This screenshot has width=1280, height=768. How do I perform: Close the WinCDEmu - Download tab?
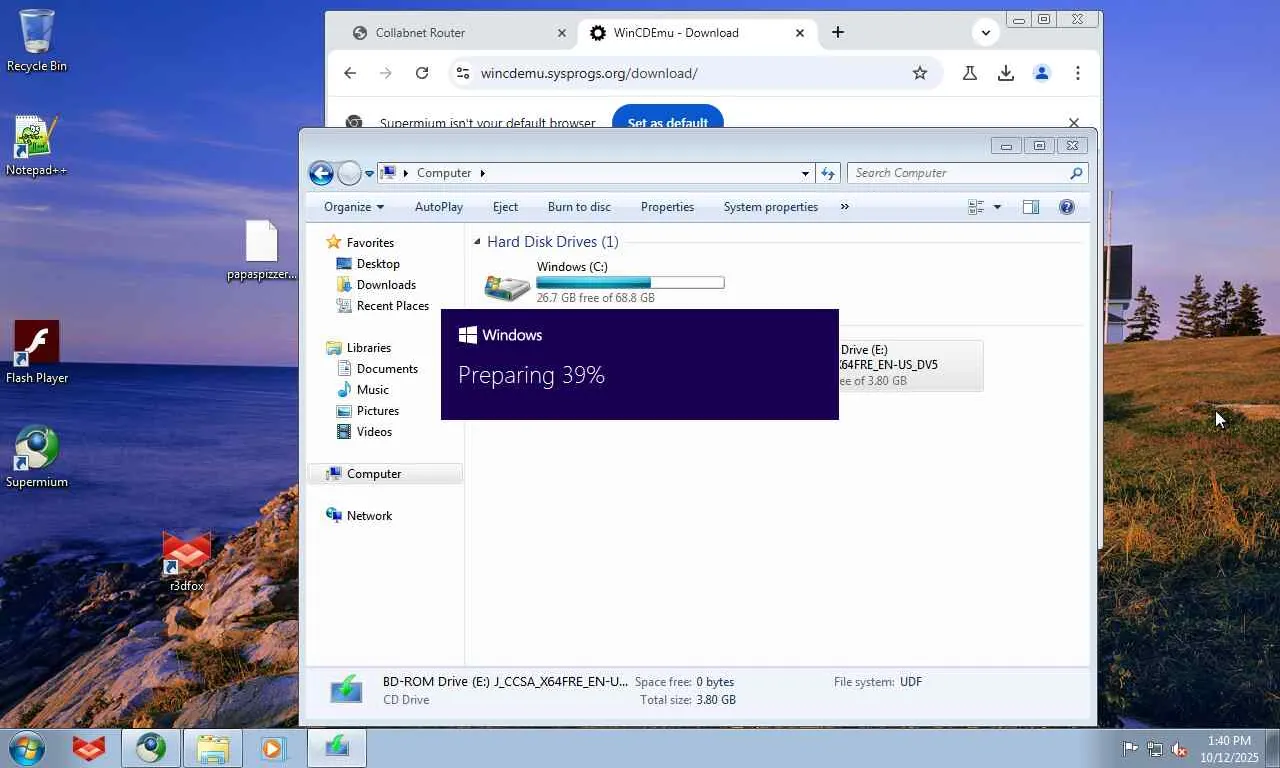(800, 33)
